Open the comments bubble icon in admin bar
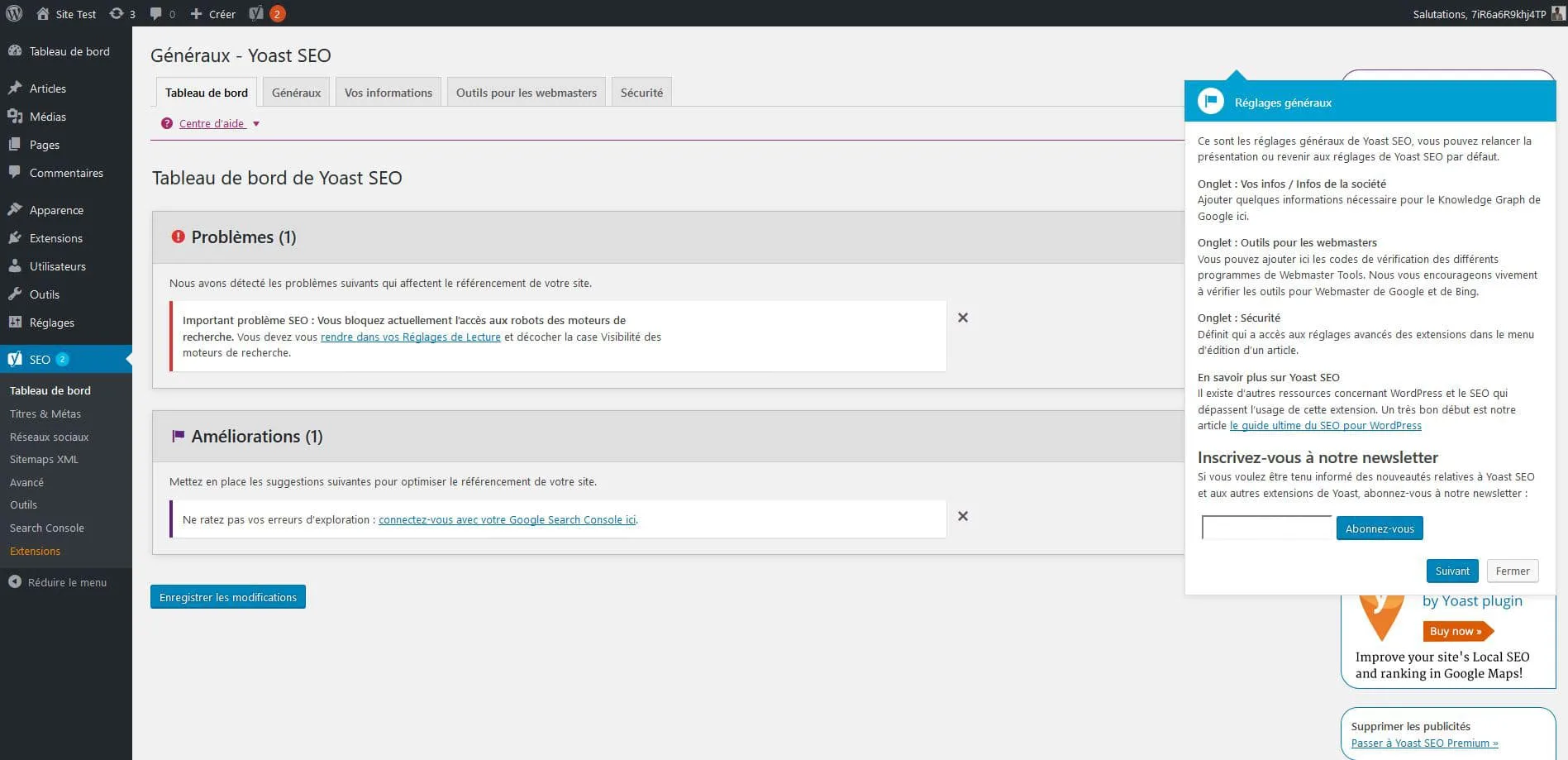Image resolution: width=1568 pixels, height=760 pixels. (156, 13)
